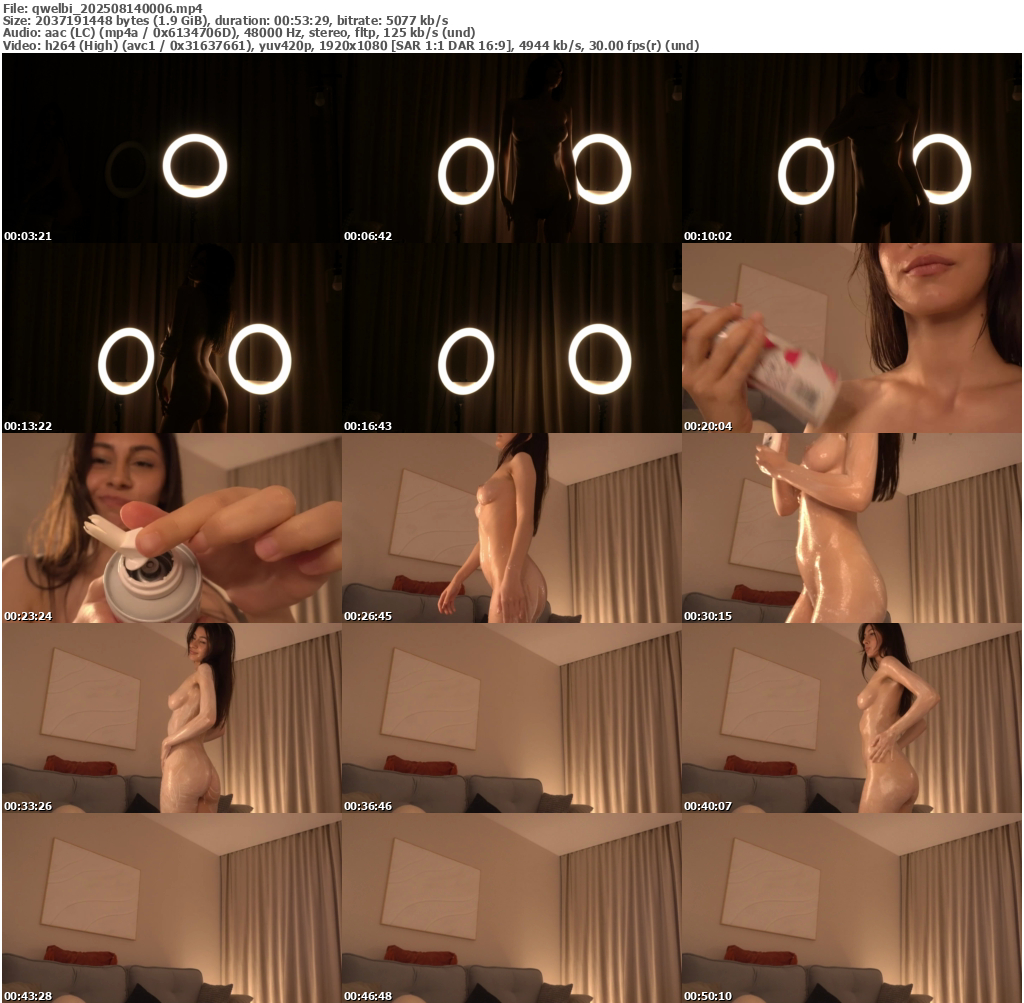The image size is (1024, 1003).
Task: Click the frame at 00:16:43
Action: pos(512,338)
